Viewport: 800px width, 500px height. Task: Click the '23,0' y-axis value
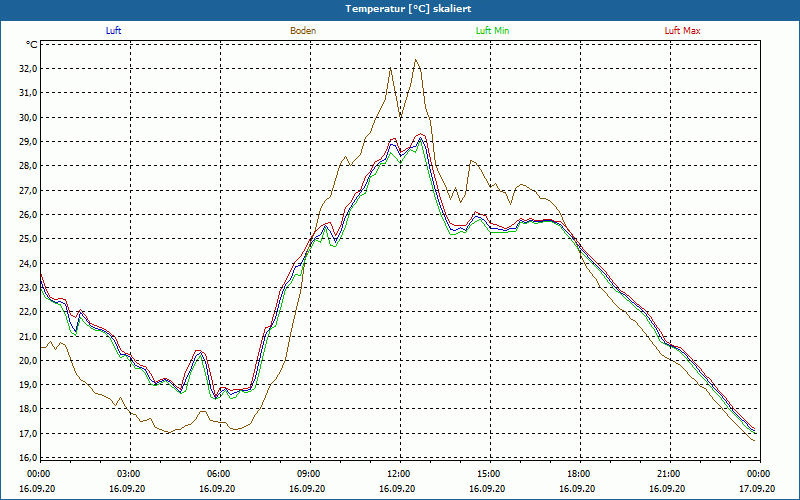pos(29,287)
